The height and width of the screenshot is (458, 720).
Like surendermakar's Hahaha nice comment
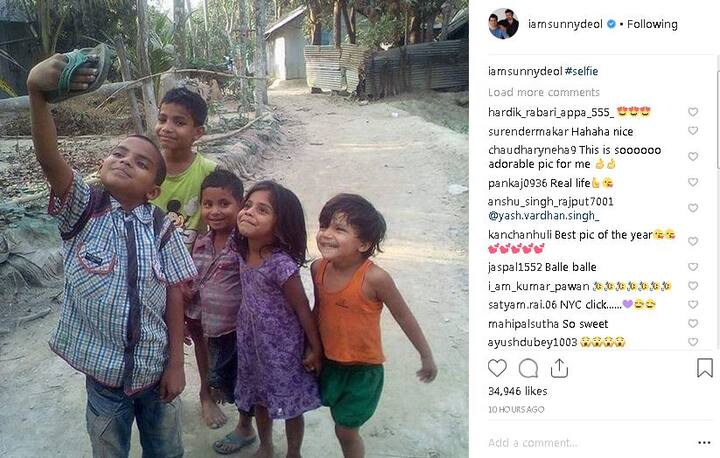(693, 131)
